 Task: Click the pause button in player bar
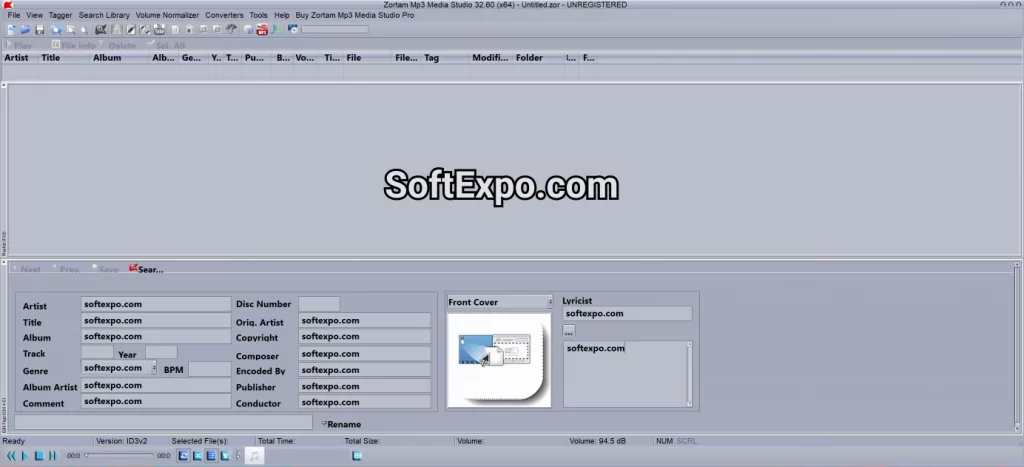(x=52, y=456)
